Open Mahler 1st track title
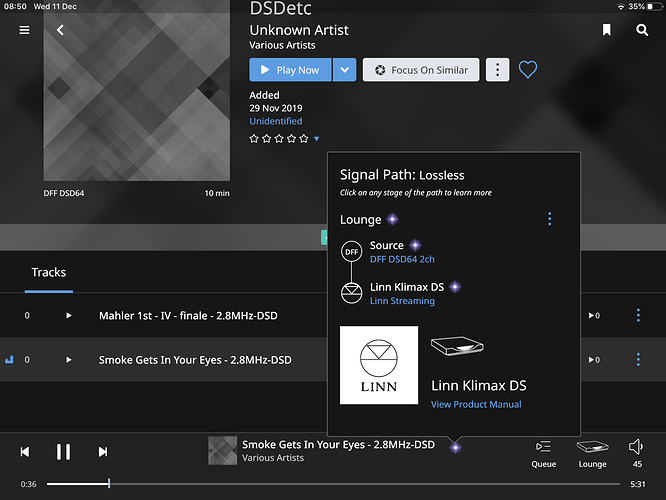This screenshot has width=666, height=500. coord(188,316)
